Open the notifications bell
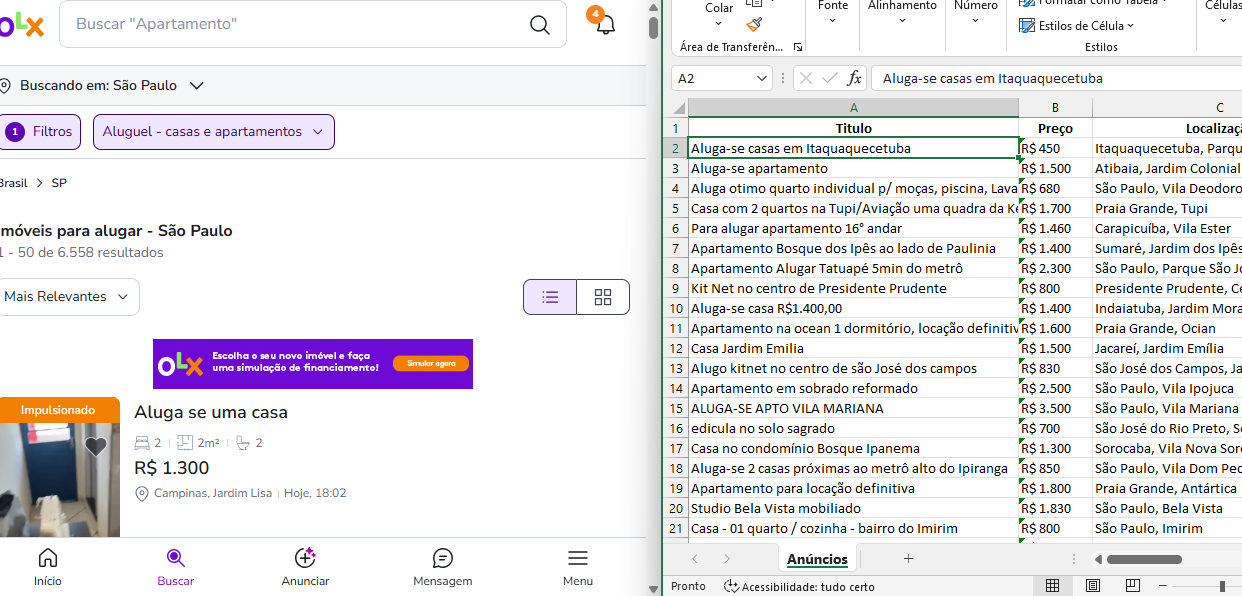The image size is (1242, 596). point(605,25)
